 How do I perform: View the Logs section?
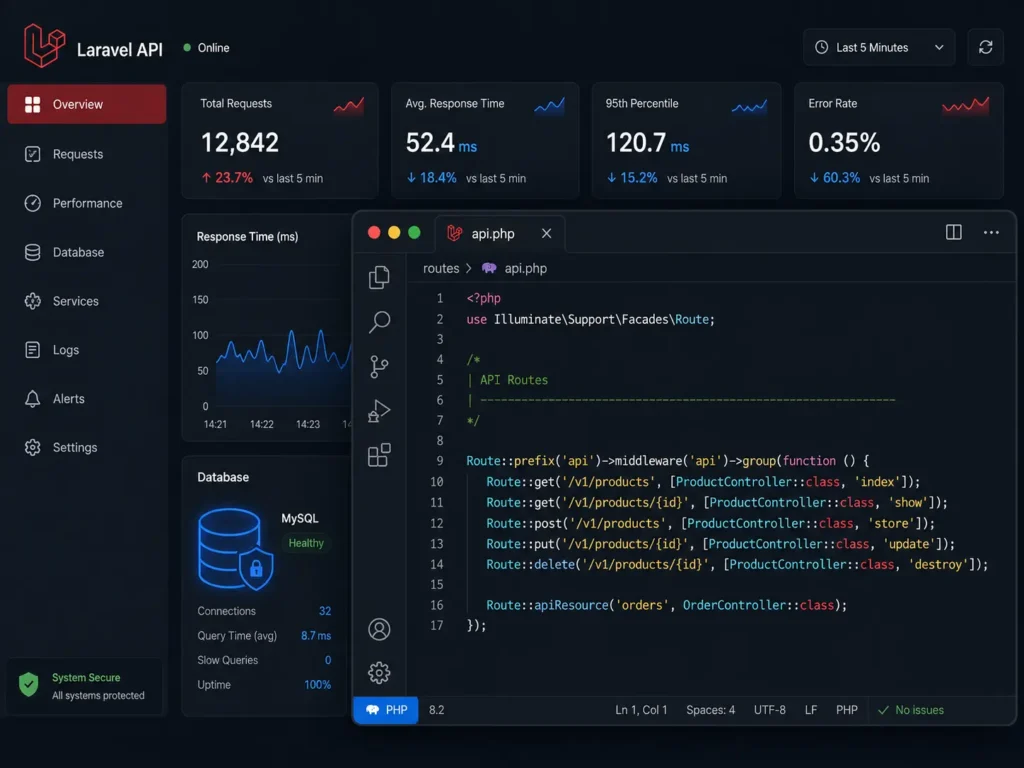coord(87,350)
